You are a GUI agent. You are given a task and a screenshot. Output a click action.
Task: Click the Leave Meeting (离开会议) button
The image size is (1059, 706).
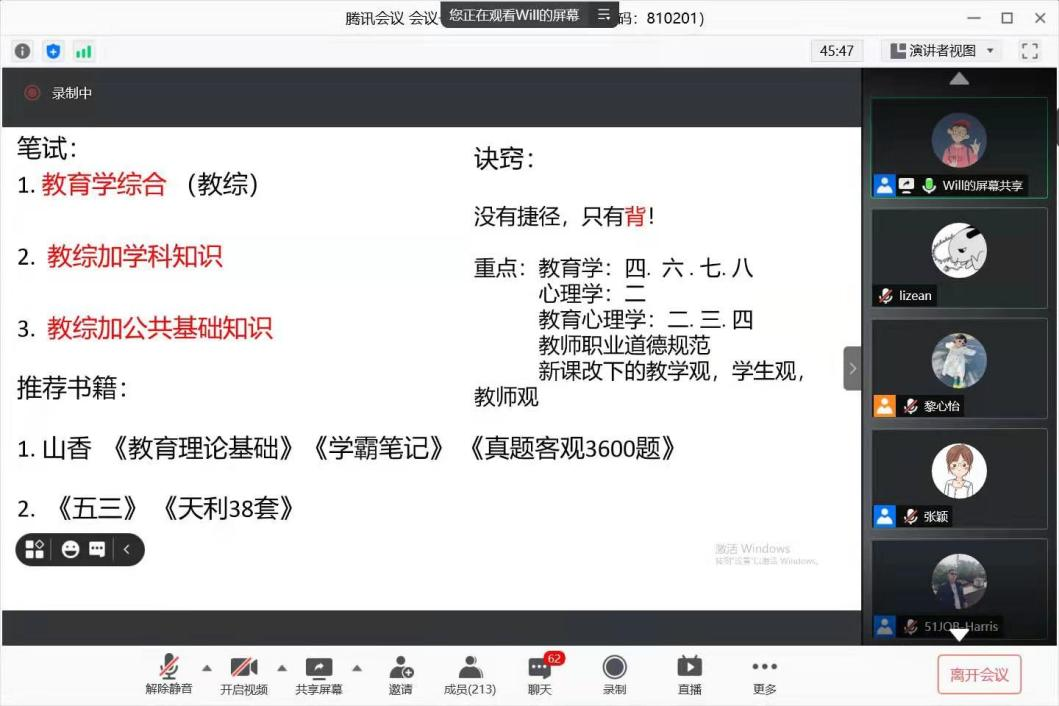click(x=979, y=674)
